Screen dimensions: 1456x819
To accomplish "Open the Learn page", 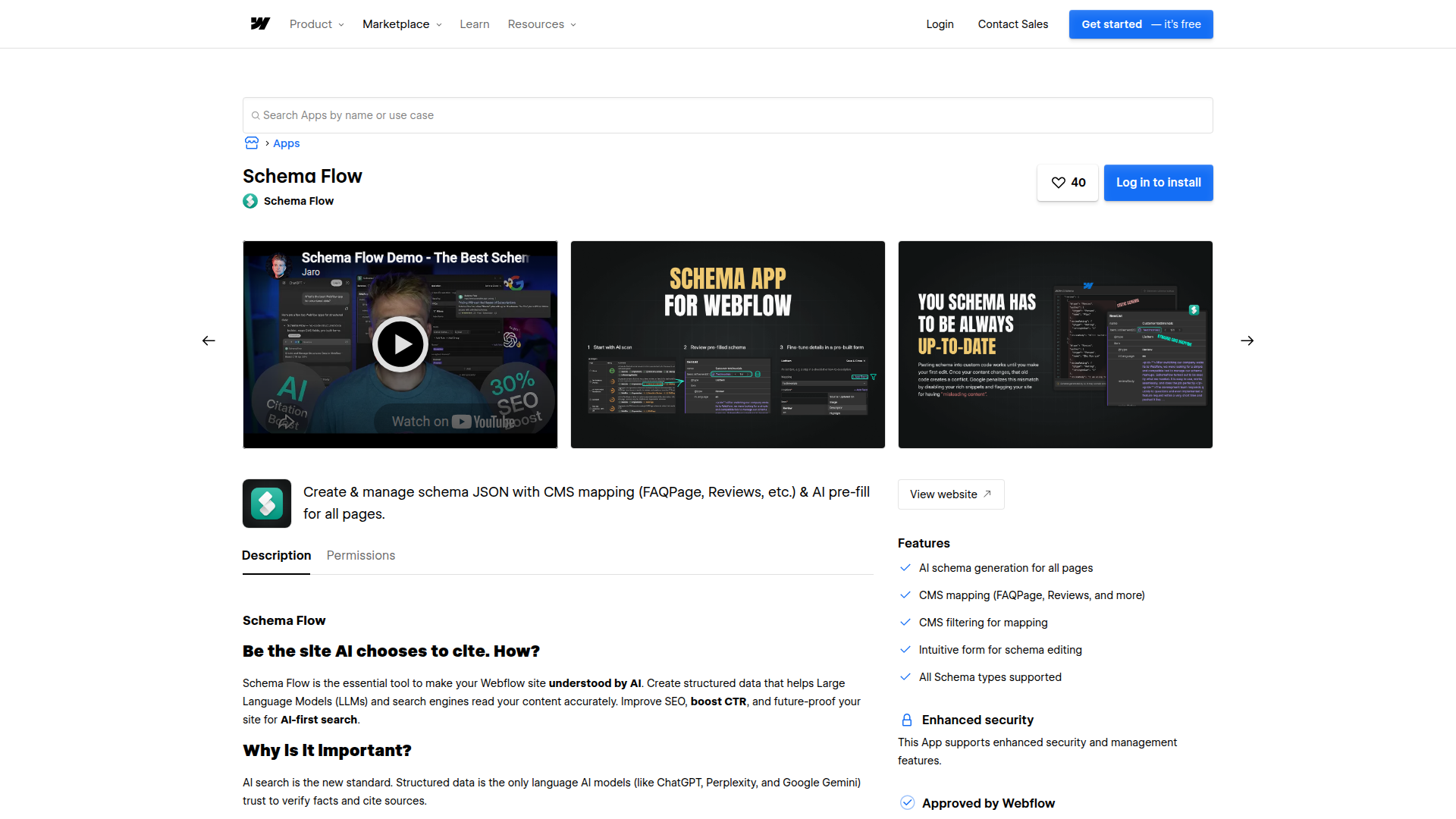I will coord(475,24).
